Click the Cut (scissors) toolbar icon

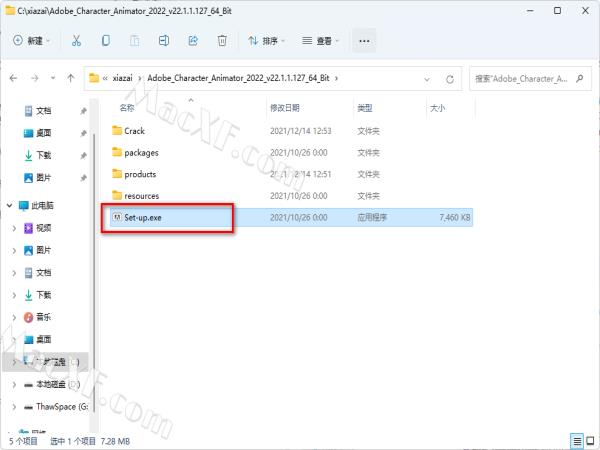[76, 41]
